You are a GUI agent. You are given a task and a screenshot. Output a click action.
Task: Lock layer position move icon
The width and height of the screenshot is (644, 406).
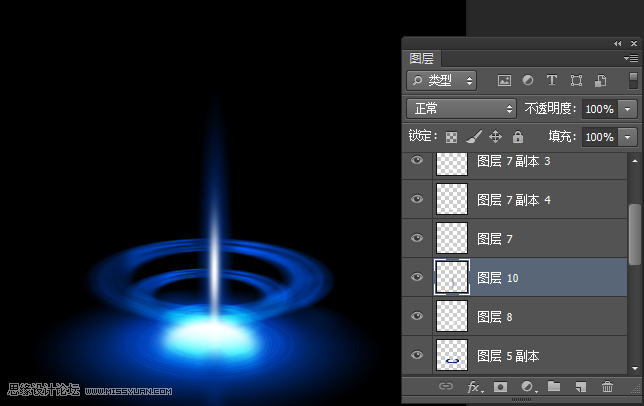pyautogui.click(x=495, y=137)
